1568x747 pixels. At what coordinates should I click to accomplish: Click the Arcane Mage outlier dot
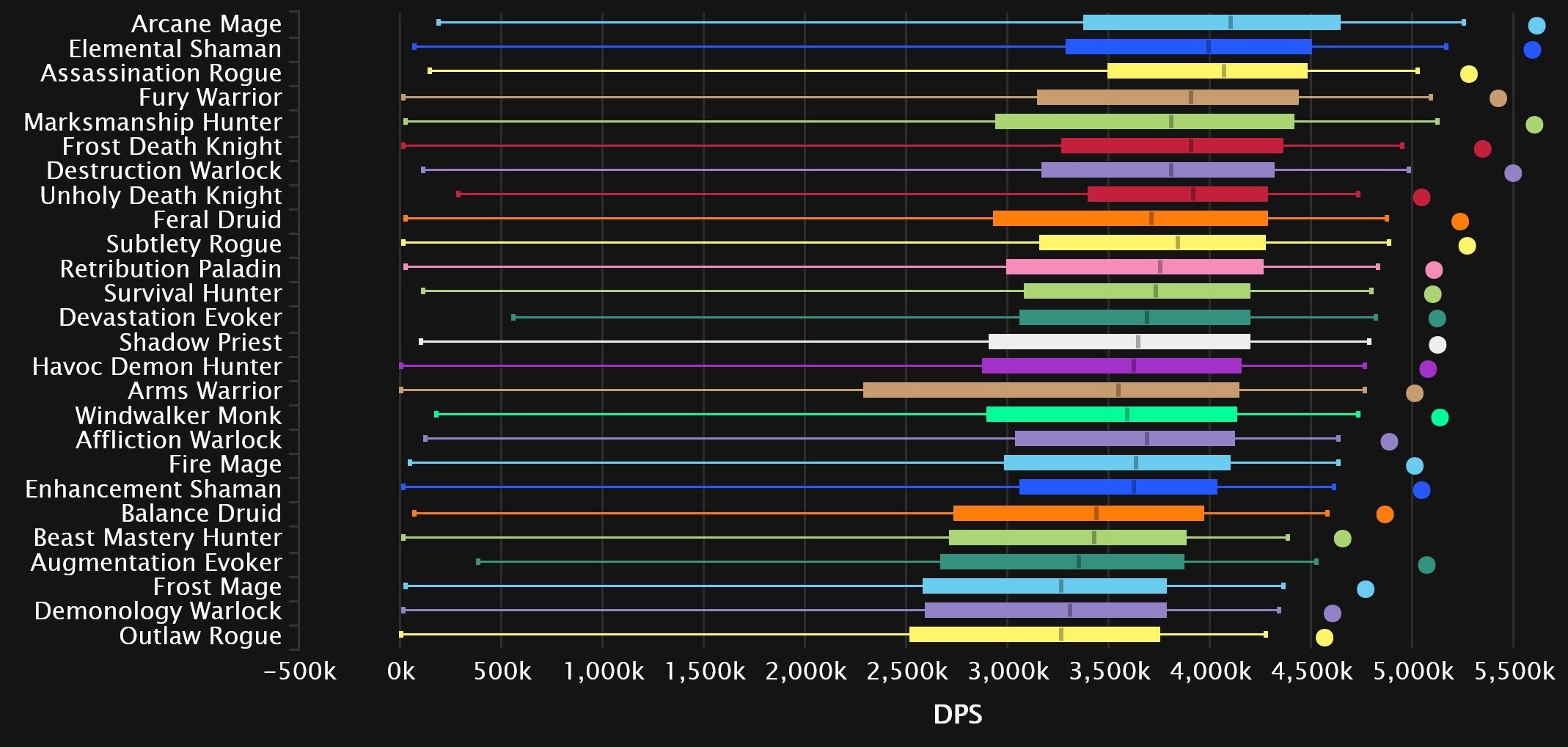1536,26
